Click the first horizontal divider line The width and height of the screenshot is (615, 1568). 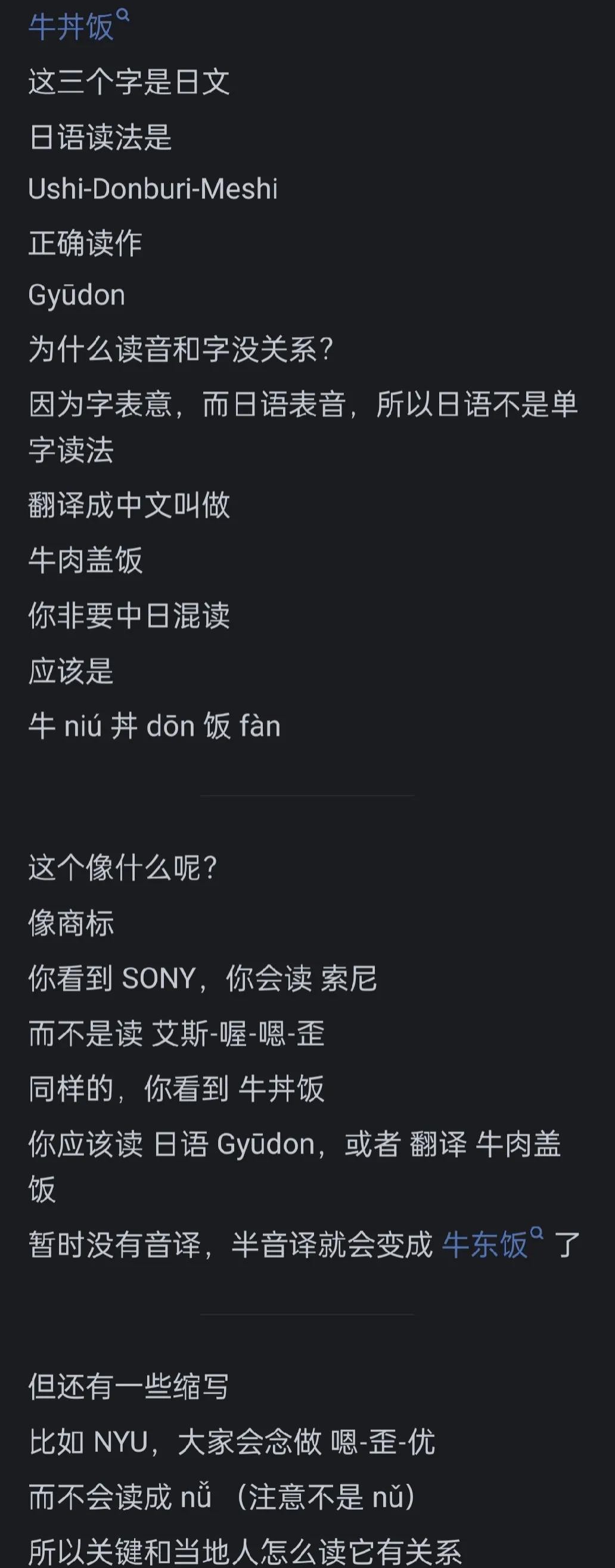pyautogui.click(x=307, y=795)
